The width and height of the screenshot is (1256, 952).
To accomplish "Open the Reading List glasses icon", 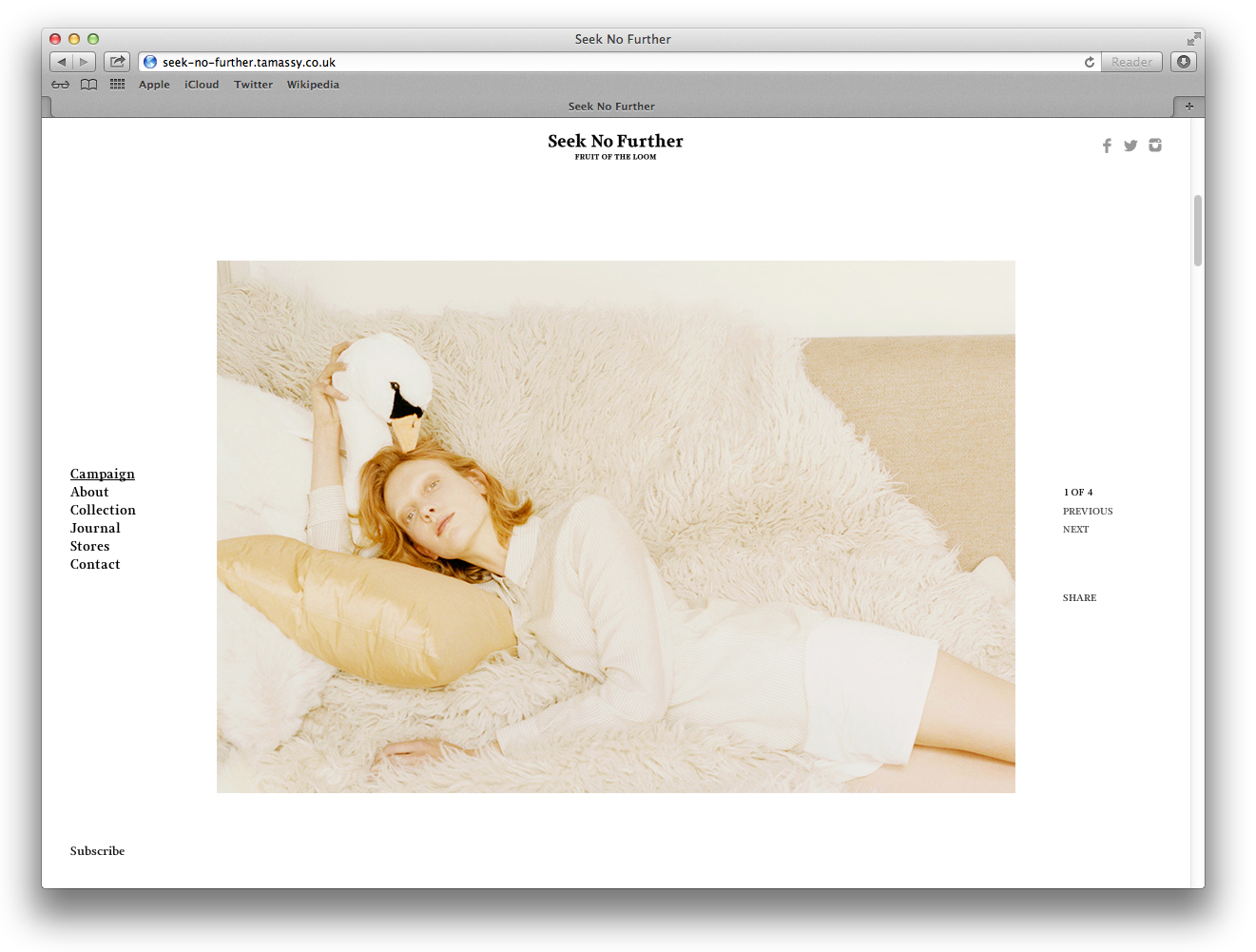I will click(x=60, y=85).
